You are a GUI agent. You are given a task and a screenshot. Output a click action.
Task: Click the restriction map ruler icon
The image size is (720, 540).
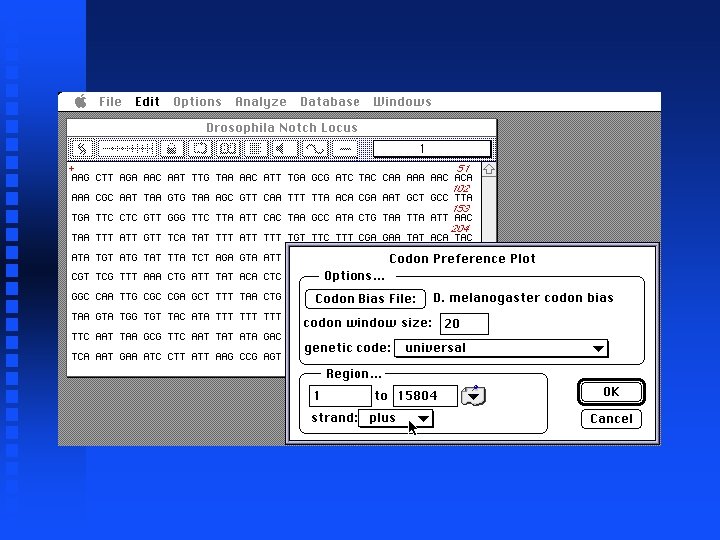(127, 149)
